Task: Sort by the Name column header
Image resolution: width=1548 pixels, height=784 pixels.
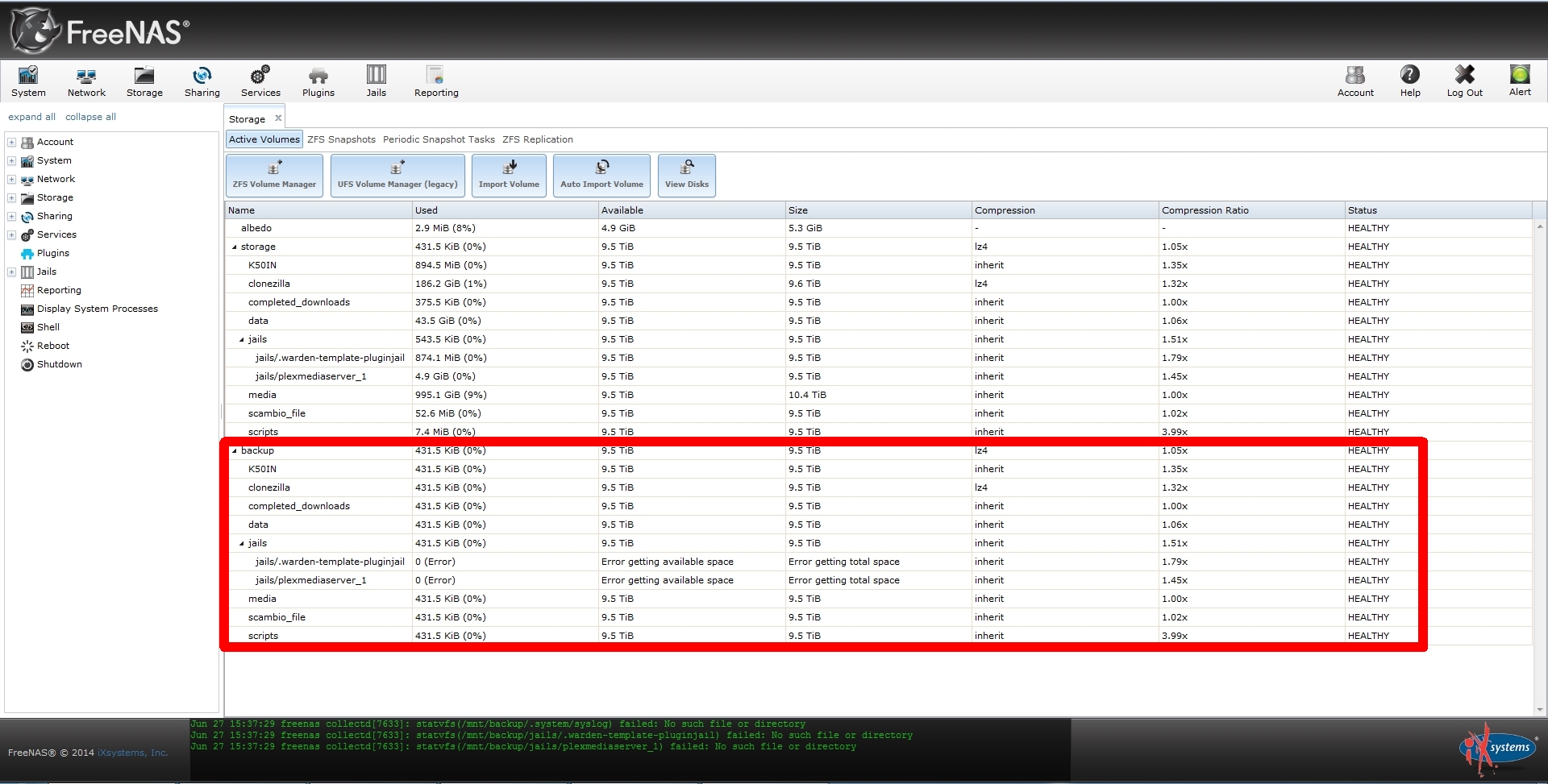Action: tap(318, 210)
